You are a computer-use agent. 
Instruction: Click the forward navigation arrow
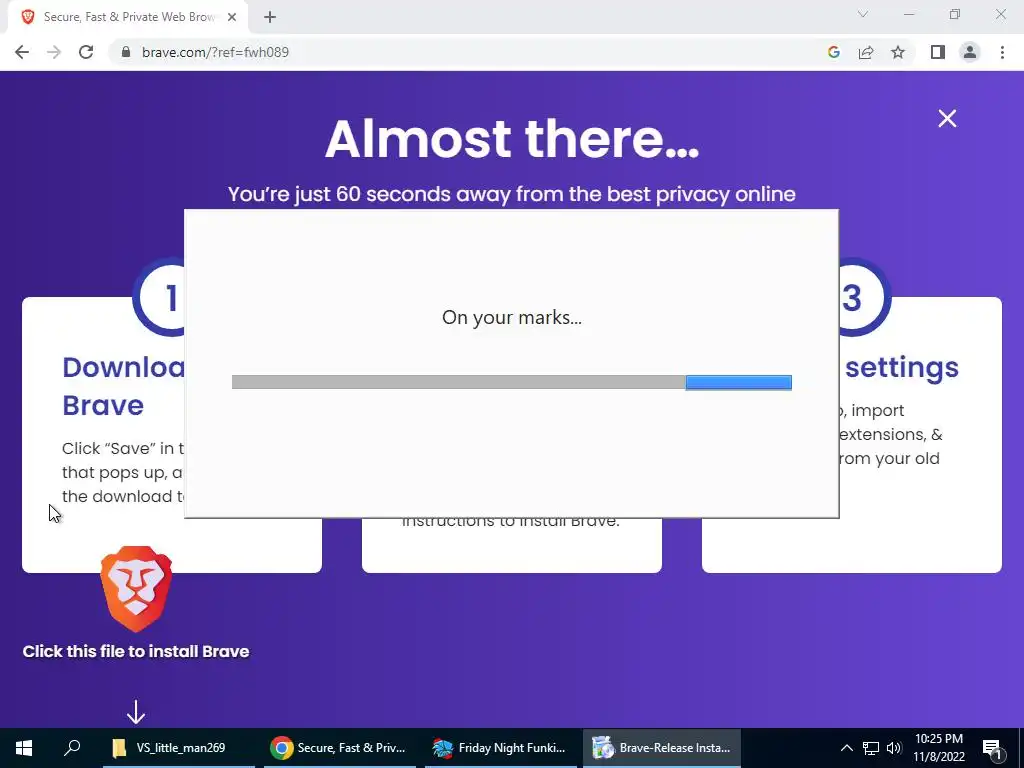click(x=54, y=52)
